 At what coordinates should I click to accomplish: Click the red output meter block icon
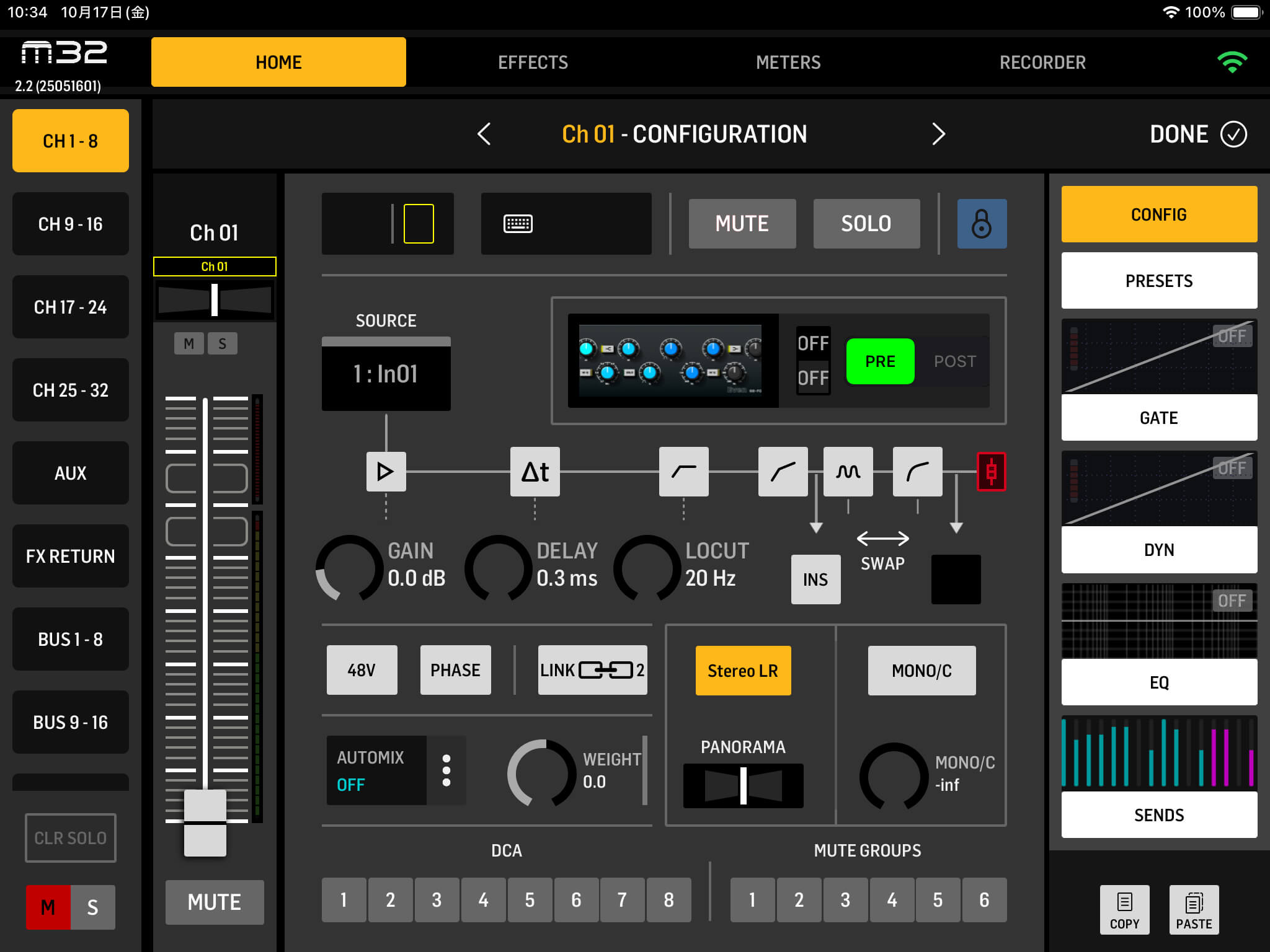point(991,472)
